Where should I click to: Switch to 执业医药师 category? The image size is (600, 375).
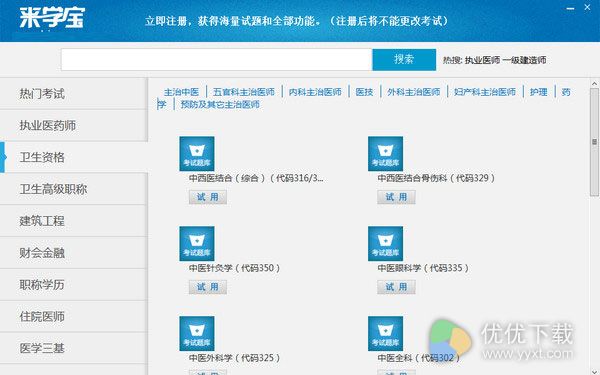[73, 125]
